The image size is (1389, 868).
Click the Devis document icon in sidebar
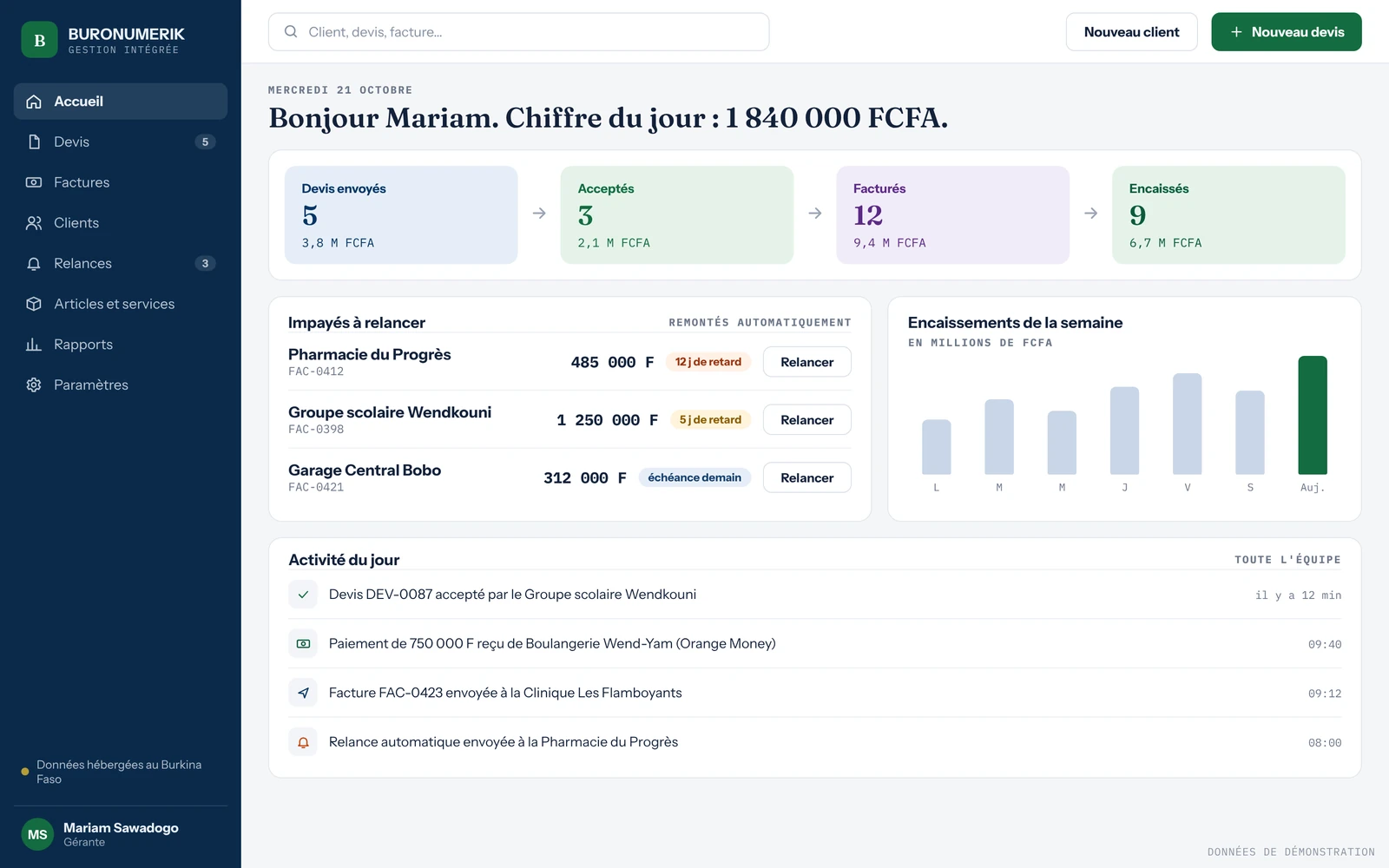(34, 141)
